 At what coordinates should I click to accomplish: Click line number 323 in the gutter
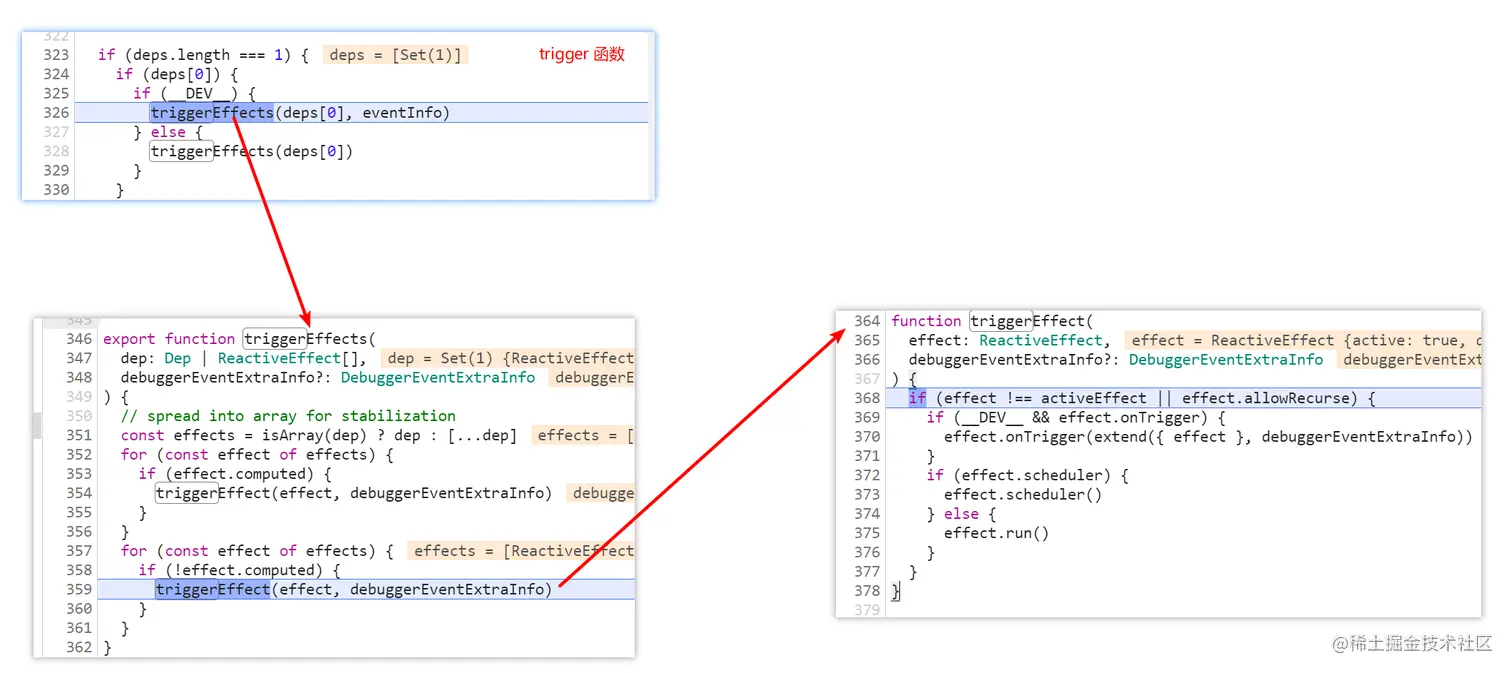[56, 55]
